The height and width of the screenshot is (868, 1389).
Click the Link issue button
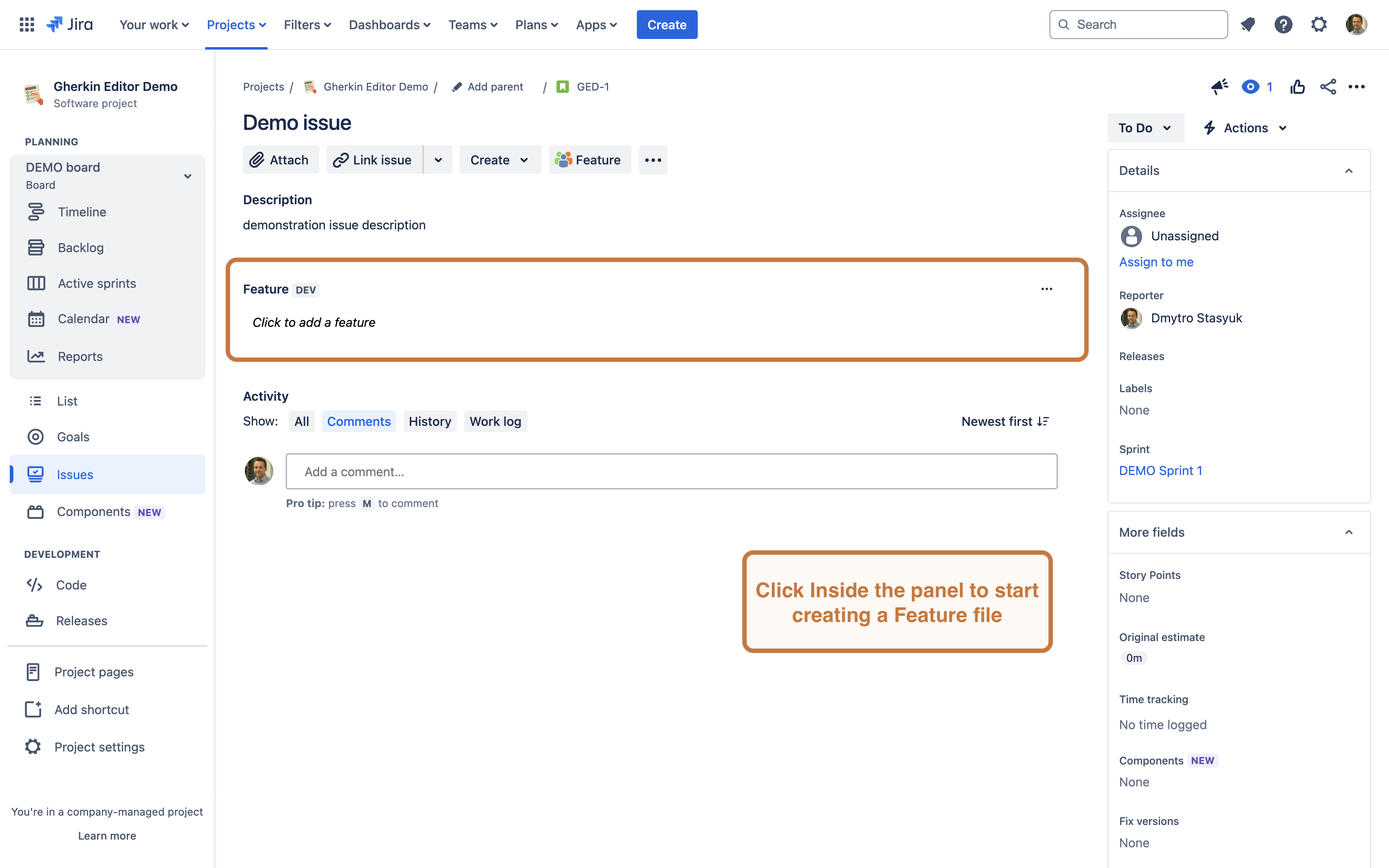[374, 160]
